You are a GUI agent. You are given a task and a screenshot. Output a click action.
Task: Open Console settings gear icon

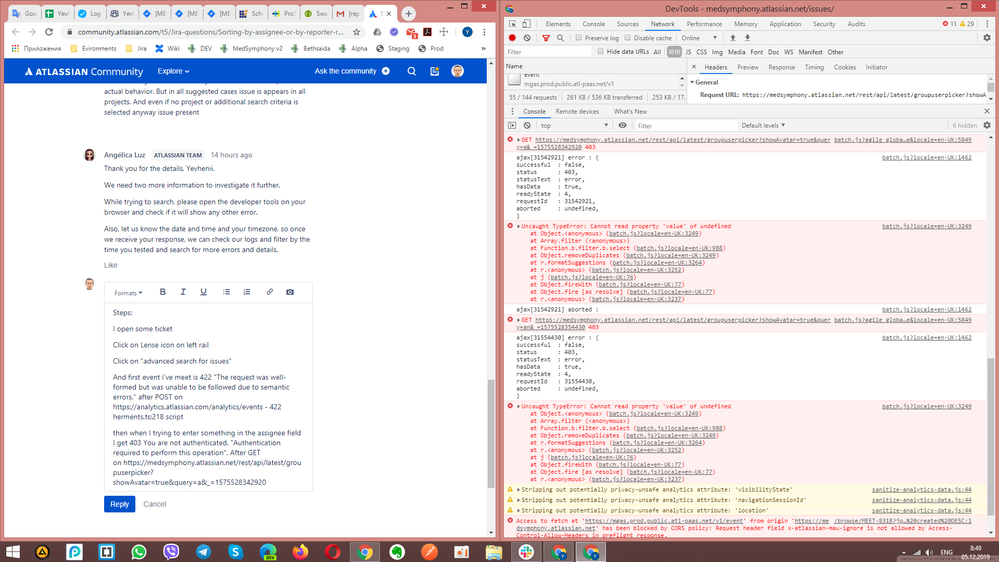coord(987,126)
